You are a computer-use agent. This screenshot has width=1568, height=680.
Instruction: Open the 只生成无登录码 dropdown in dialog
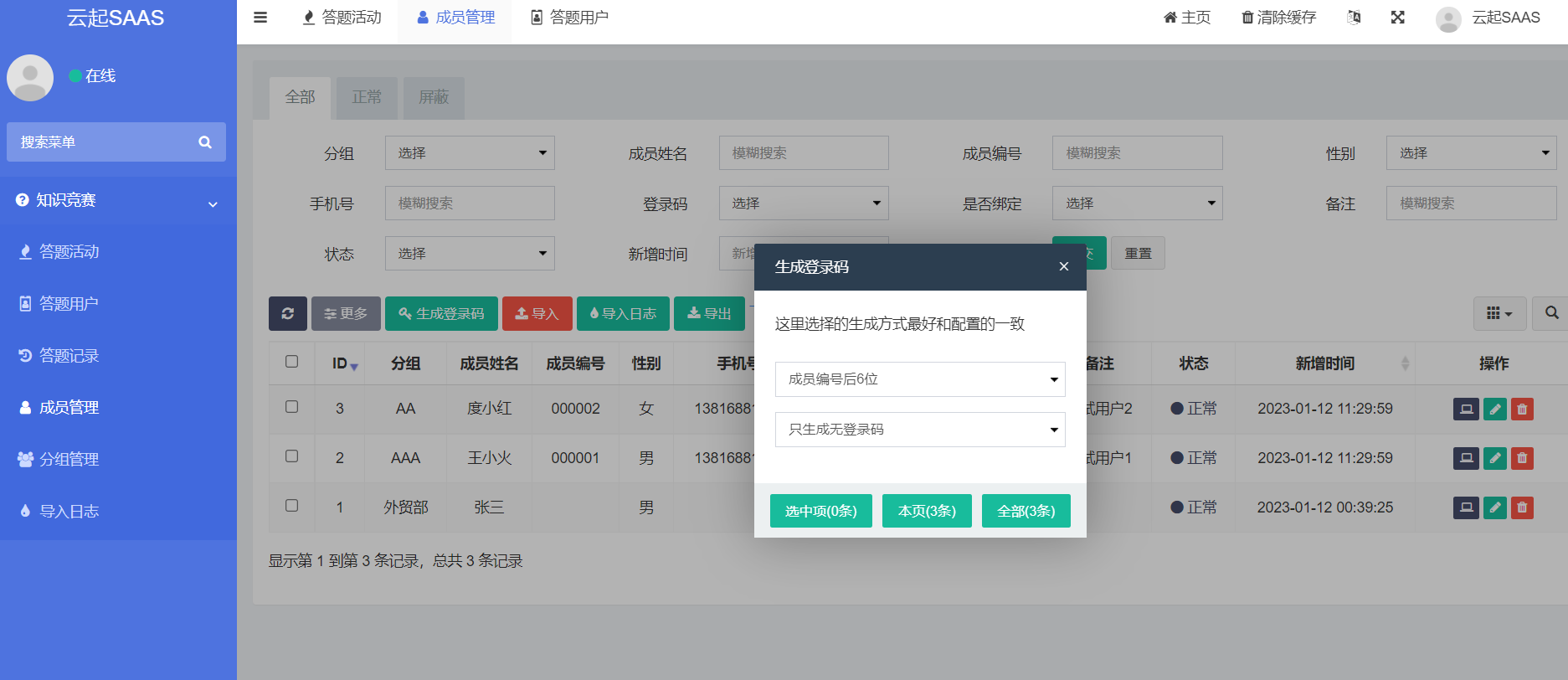click(920, 430)
